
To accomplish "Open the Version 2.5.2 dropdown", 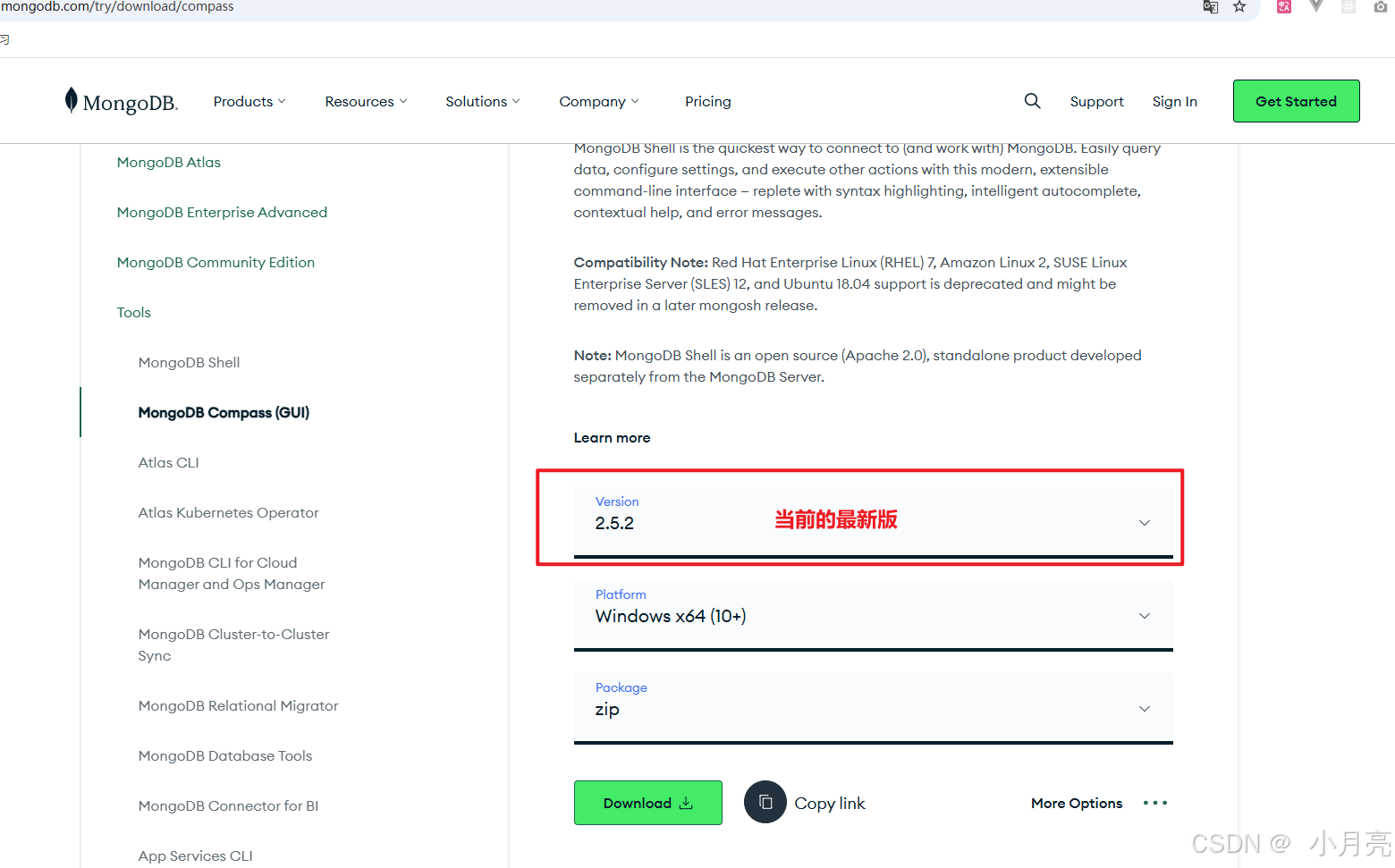I will [874, 522].
